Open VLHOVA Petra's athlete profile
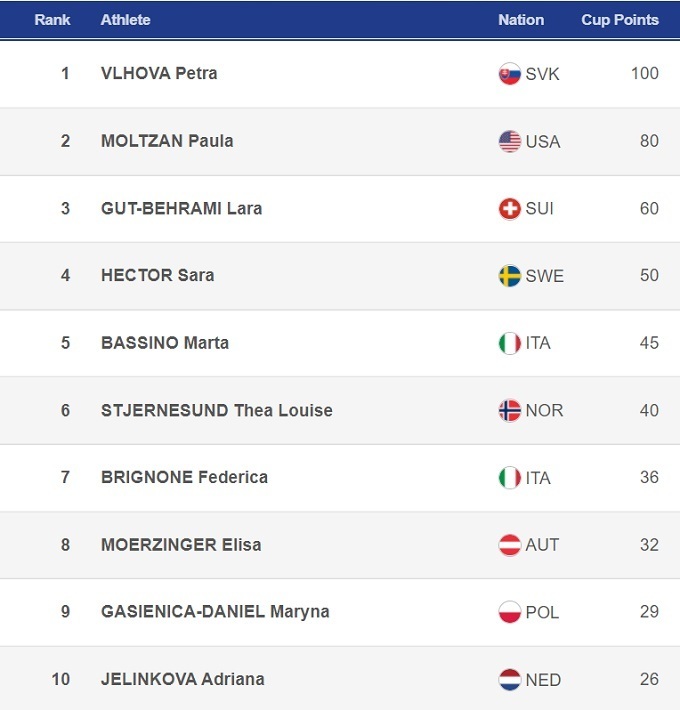This screenshot has height=710, width=680. click(159, 73)
